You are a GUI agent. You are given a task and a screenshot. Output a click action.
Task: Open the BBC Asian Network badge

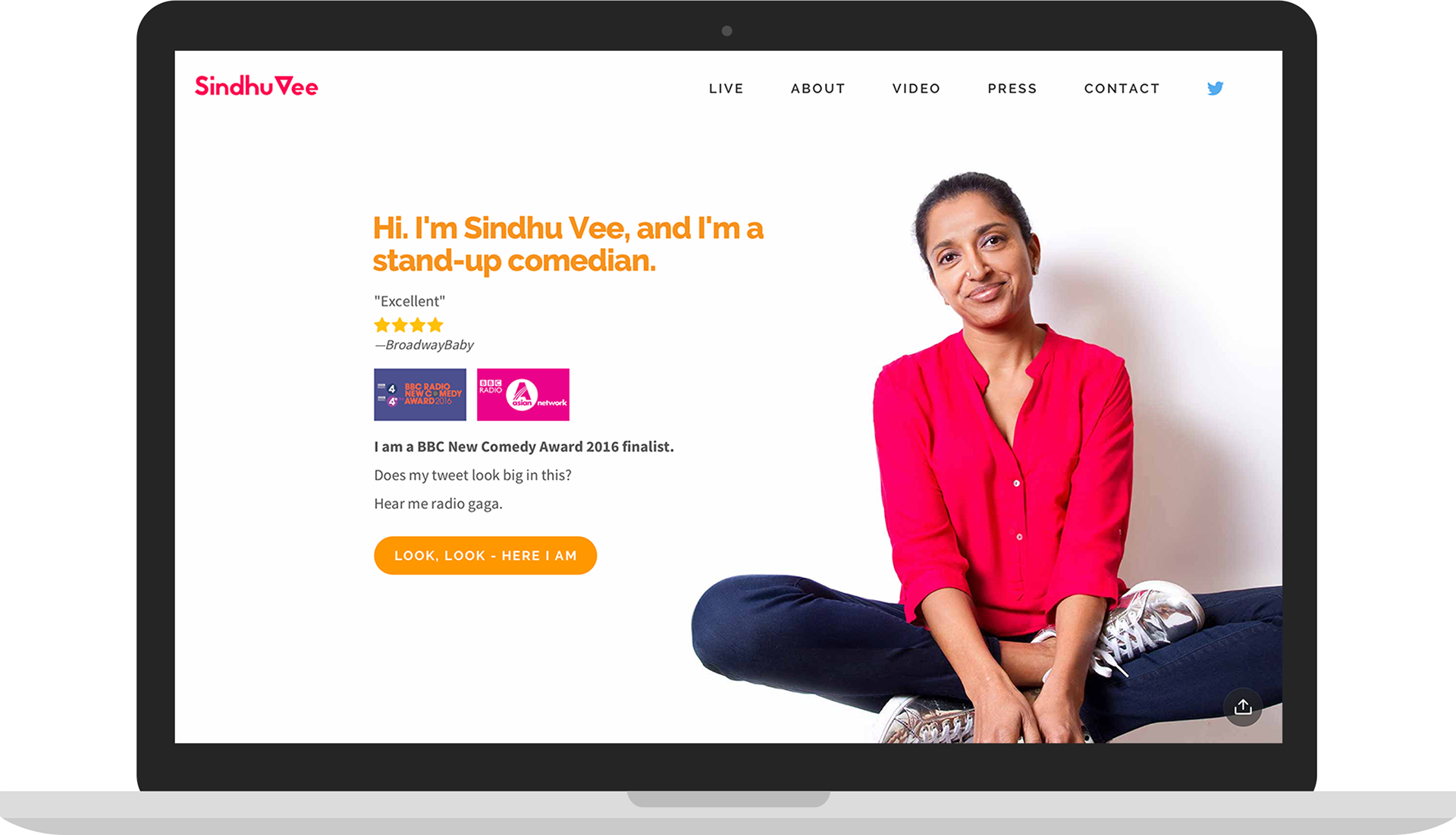pyautogui.click(x=523, y=394)
